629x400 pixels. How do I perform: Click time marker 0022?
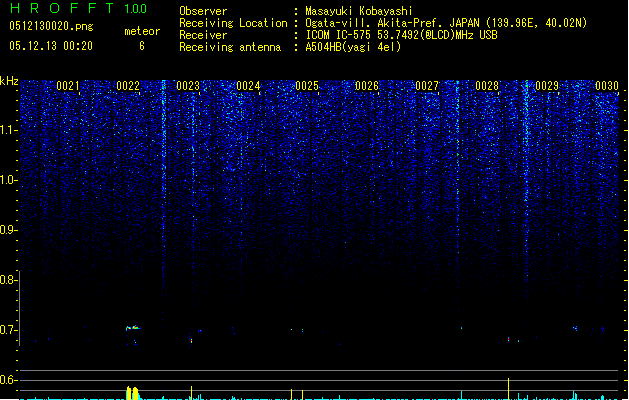tap(128, 86)
